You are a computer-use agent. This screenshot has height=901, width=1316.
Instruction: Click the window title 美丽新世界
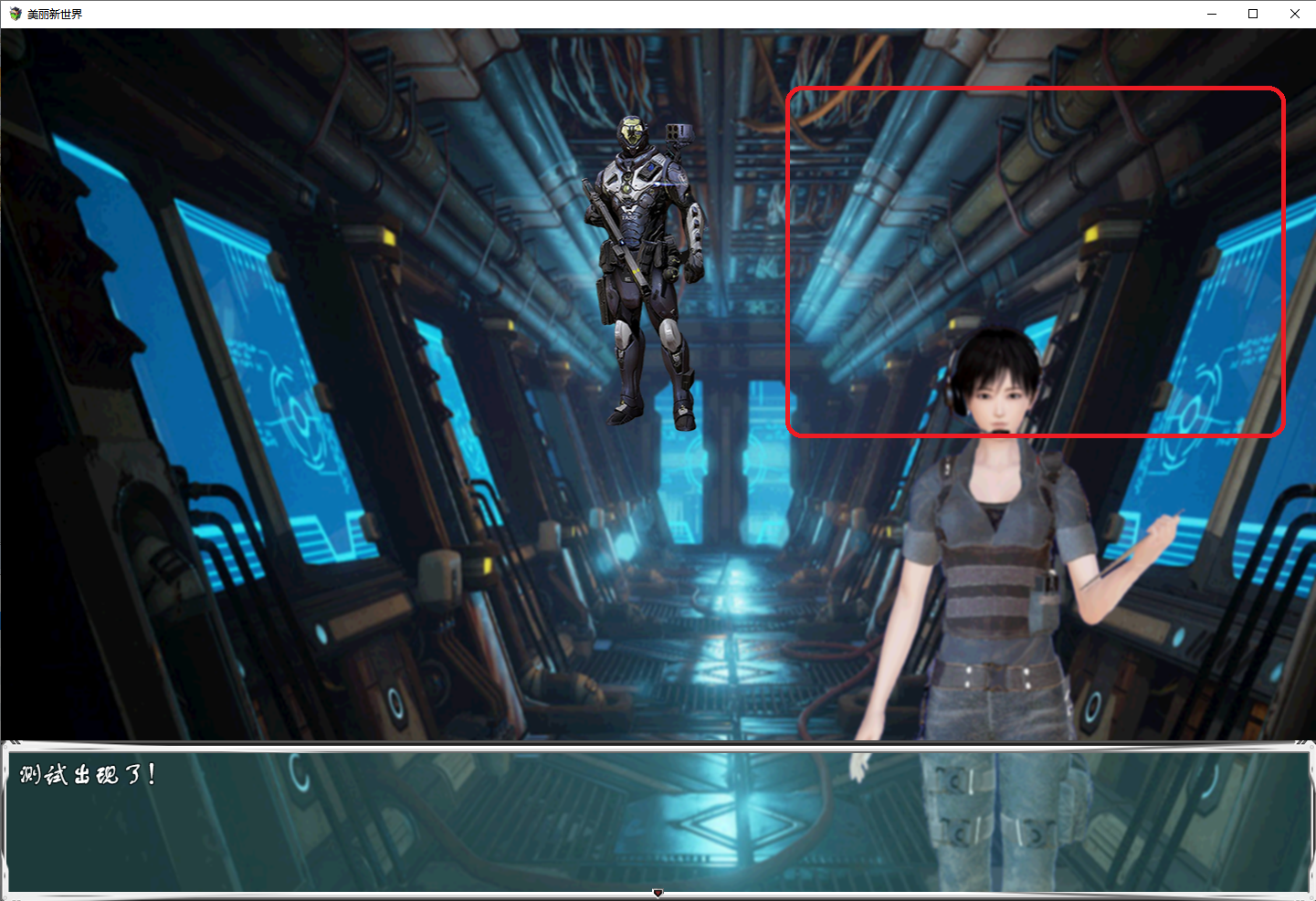(55, 14)
